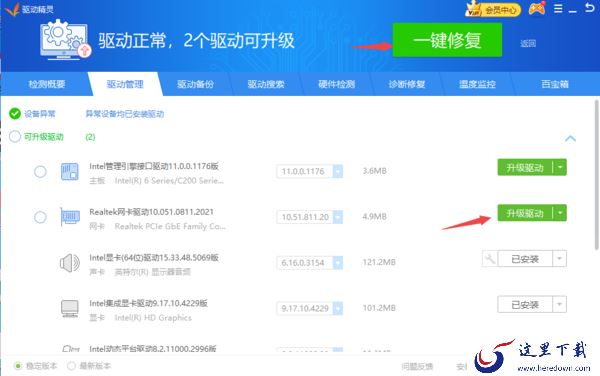
Task: Click the green check 设备异常 icon
Action: coord(15,114)
